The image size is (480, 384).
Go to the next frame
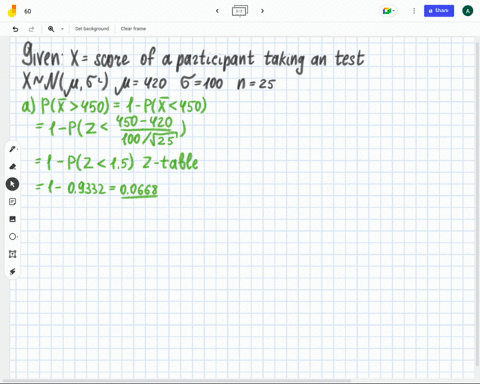tap(262, 11)
